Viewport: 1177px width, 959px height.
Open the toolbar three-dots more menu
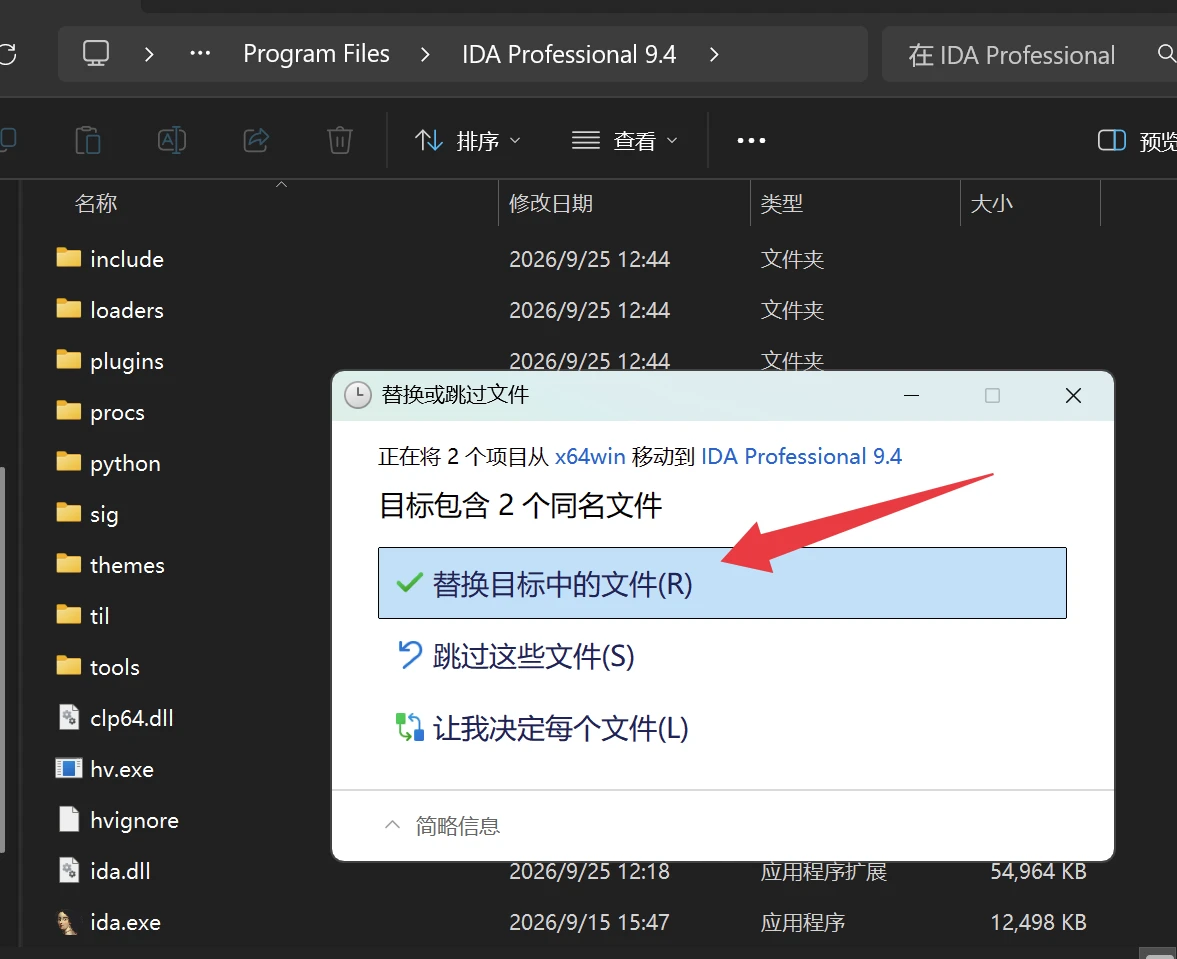(x=751, y=140)
